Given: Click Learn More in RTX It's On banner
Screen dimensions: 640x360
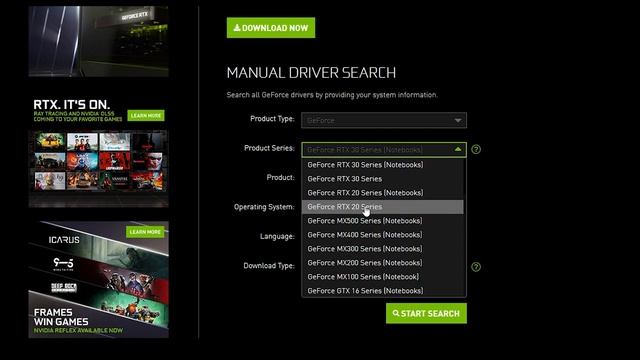Looking at the screenshot, I should [x=146, y=116].
